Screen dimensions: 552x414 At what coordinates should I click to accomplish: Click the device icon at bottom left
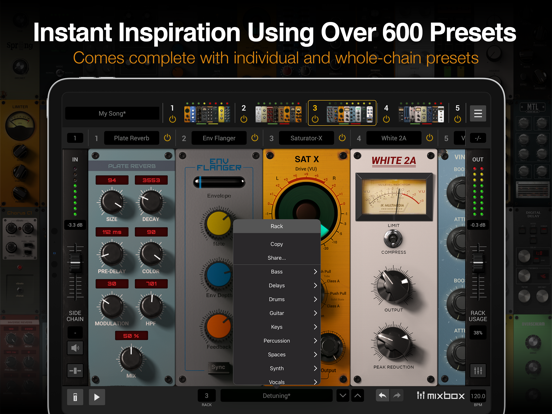point(75,397)
